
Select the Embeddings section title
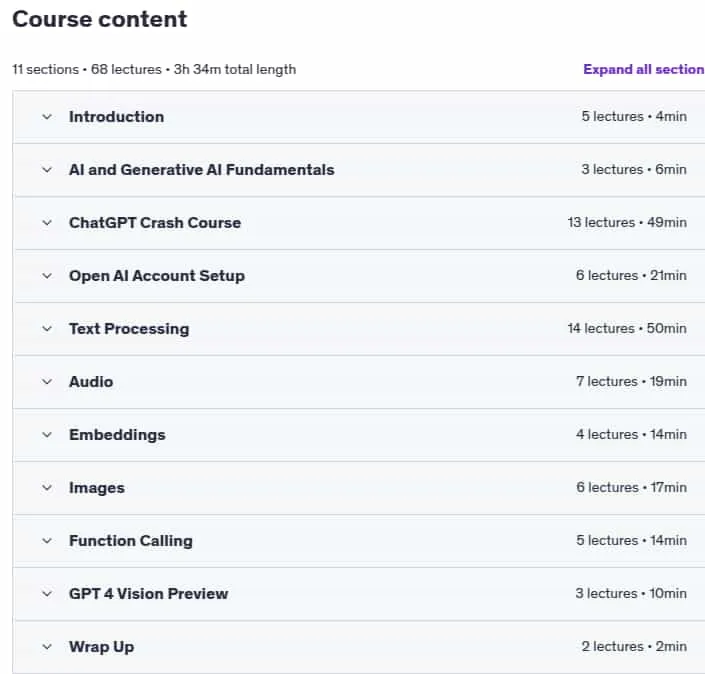click(x=117, y=435)
